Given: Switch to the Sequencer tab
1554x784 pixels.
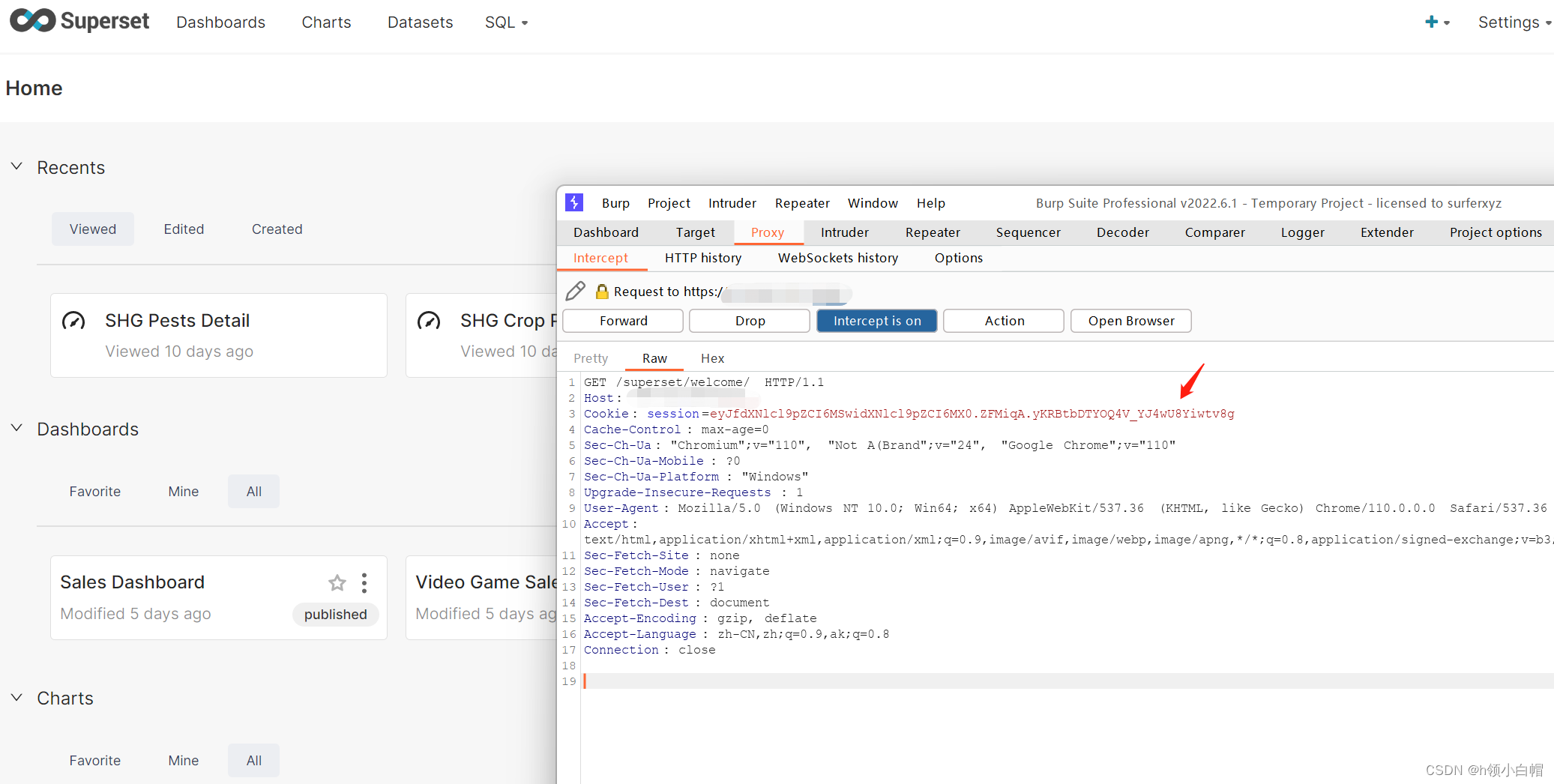Looking at the screenshot, I should tap(1029, 232).
